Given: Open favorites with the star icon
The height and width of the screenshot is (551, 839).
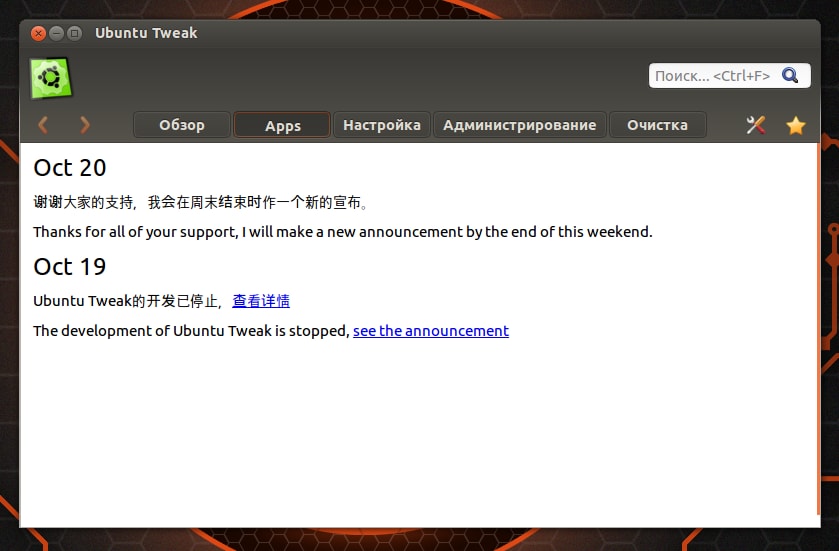Looking at the screenshot, I should tap(796, 125).
